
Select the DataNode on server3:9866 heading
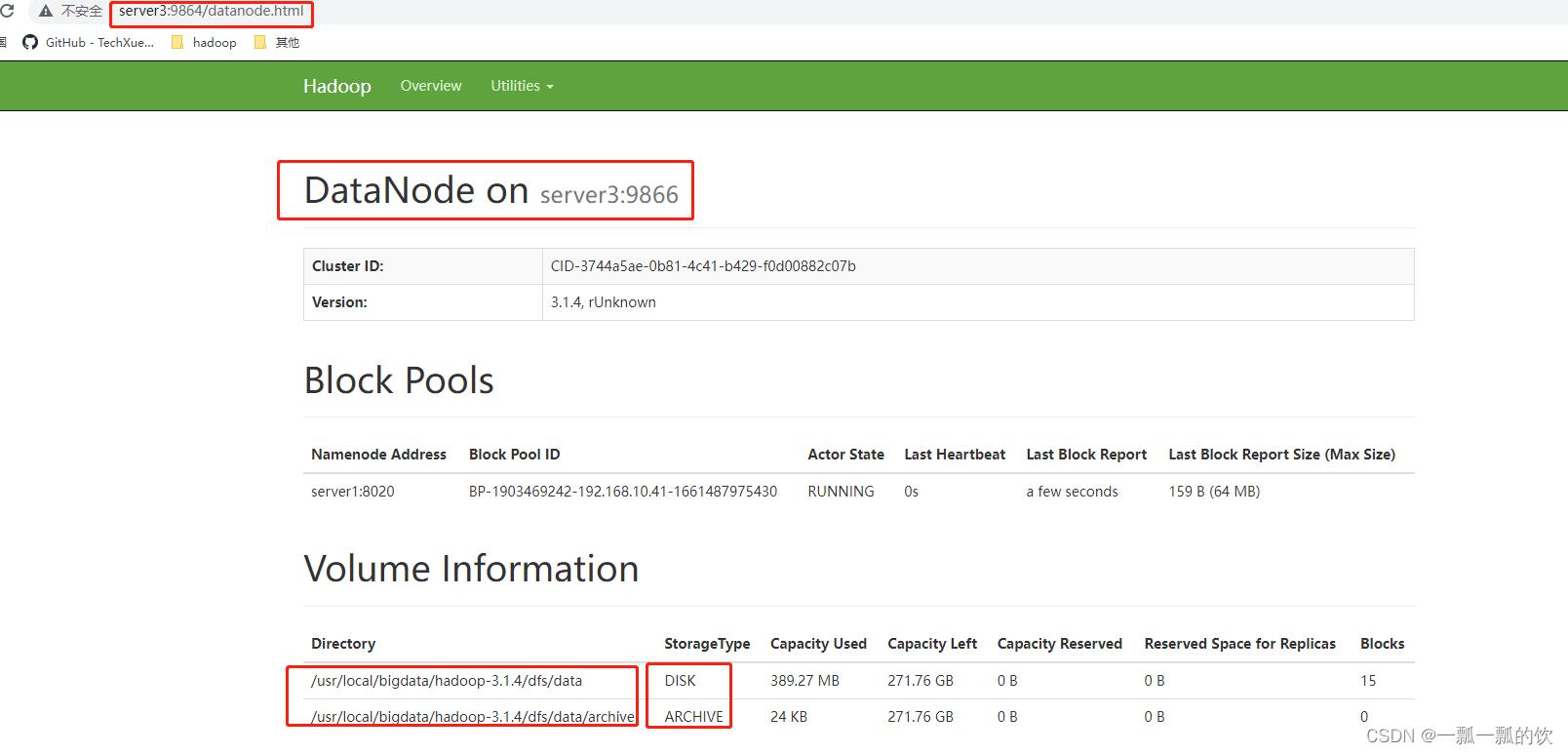(x=490, y=190)
